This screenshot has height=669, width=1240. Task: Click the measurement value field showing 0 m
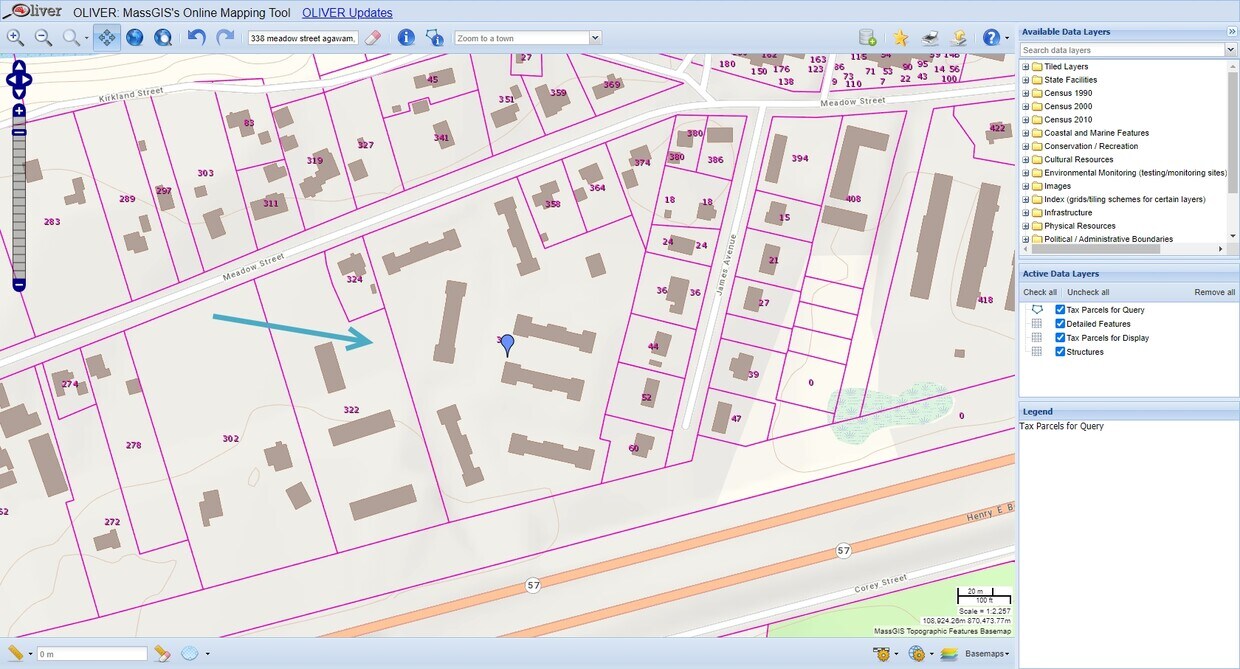(92, 654)
